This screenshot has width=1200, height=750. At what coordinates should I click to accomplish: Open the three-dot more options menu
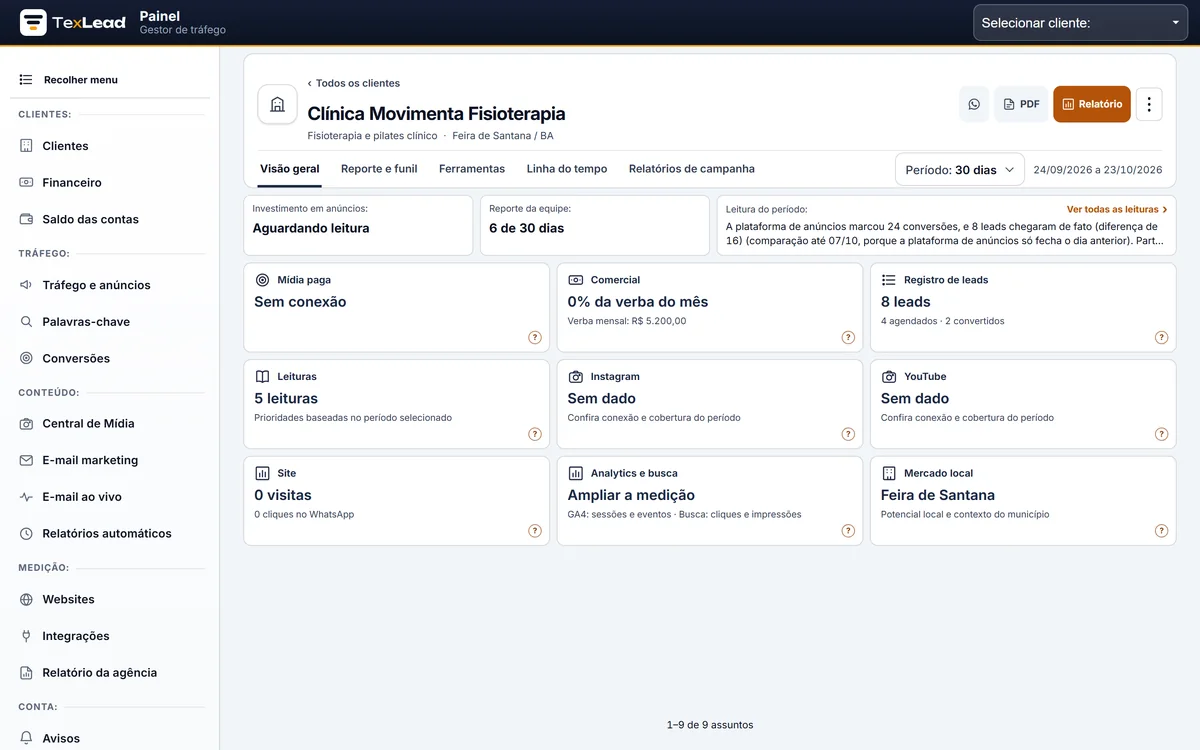pos(1149,104)
